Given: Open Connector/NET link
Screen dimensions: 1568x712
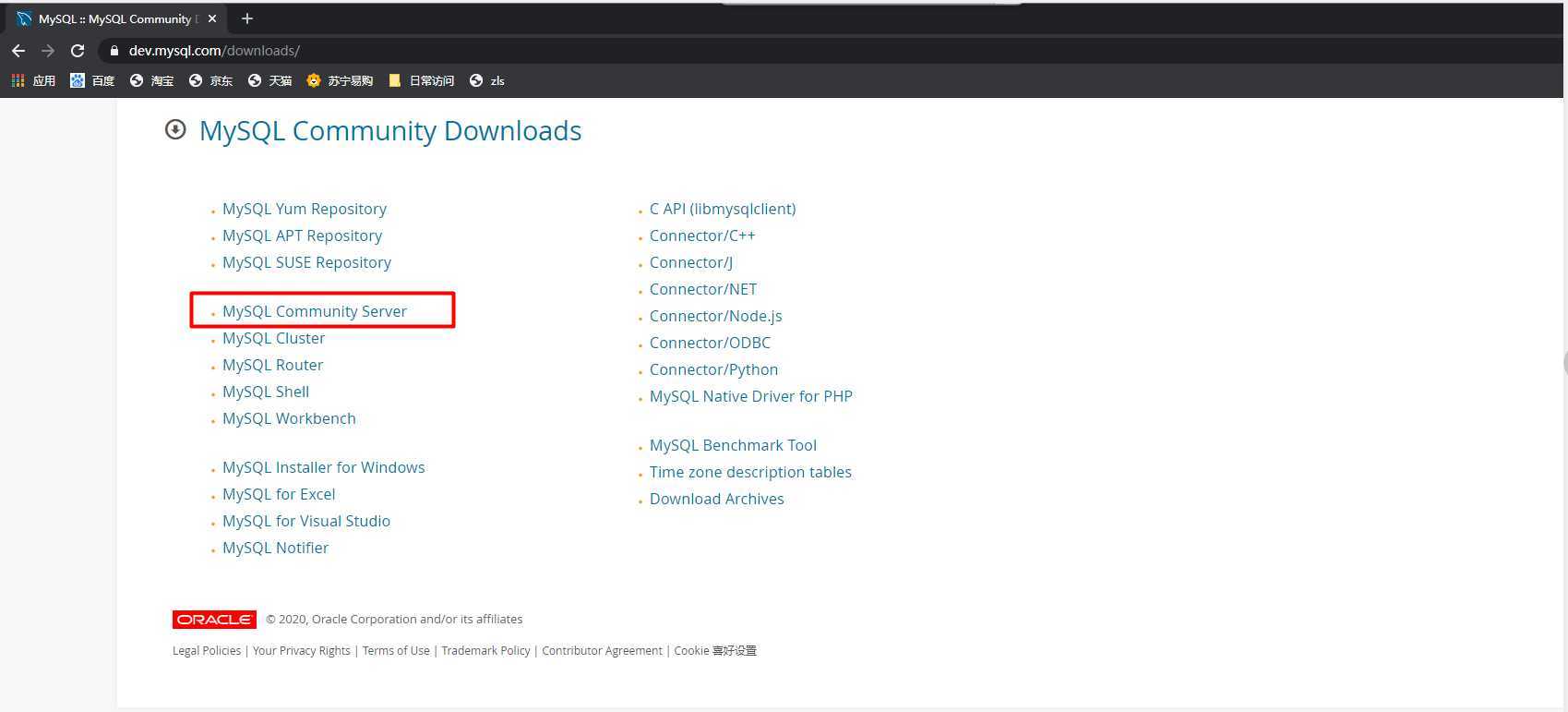Looking at the screenshot, I should tap(703, 289).
